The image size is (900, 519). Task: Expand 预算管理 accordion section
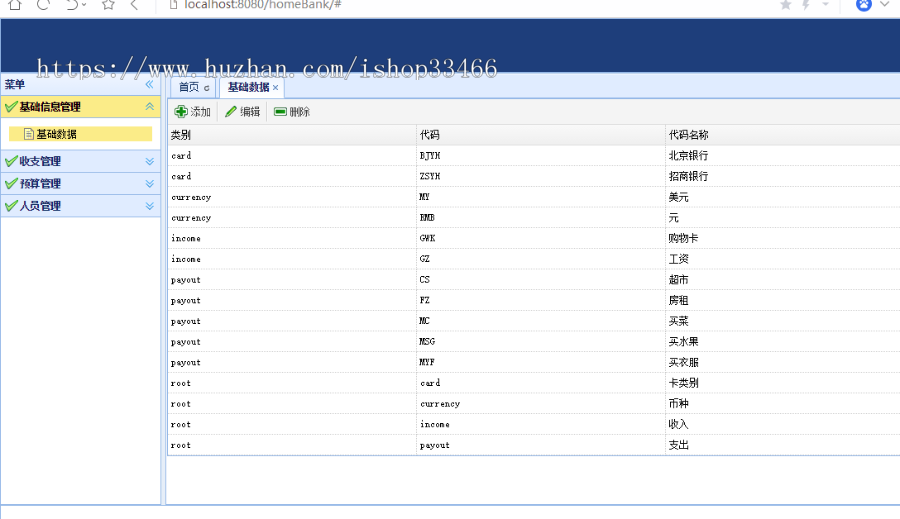click(x=149, y=184)
